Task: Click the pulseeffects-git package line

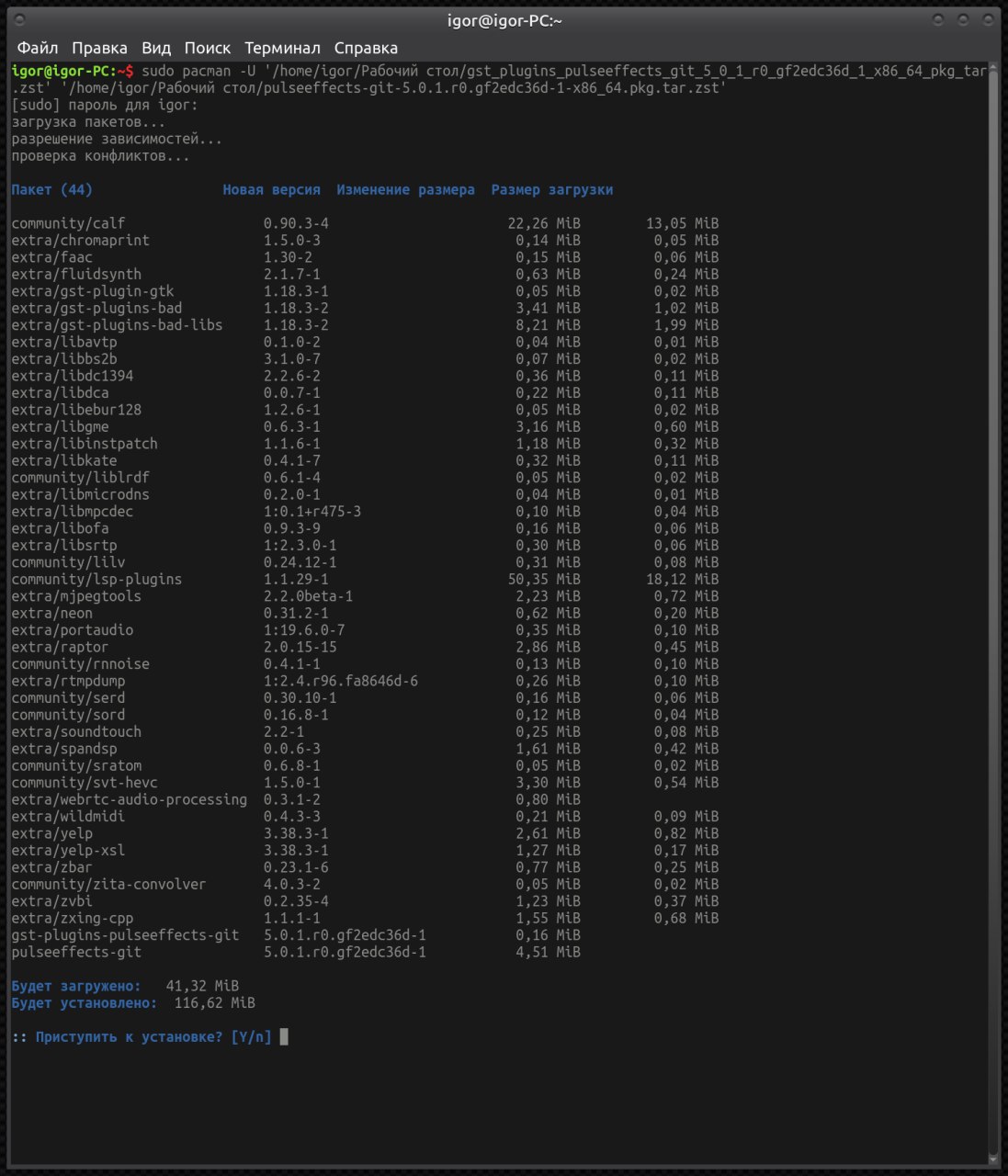Action: click(x=296, y=952)
